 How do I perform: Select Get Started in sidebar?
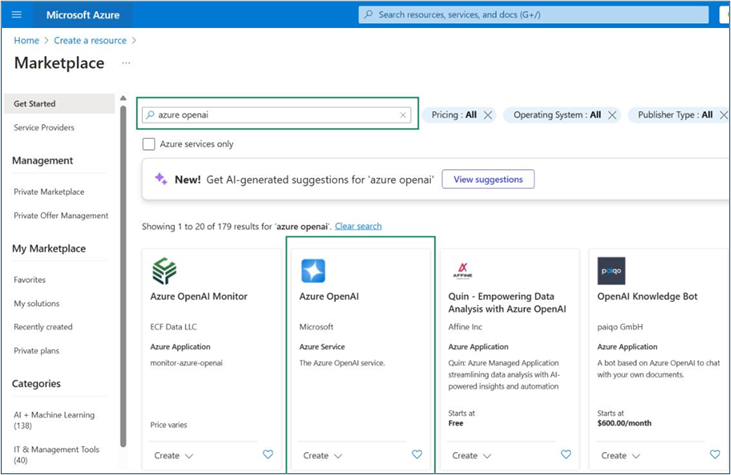coord(60,103)
